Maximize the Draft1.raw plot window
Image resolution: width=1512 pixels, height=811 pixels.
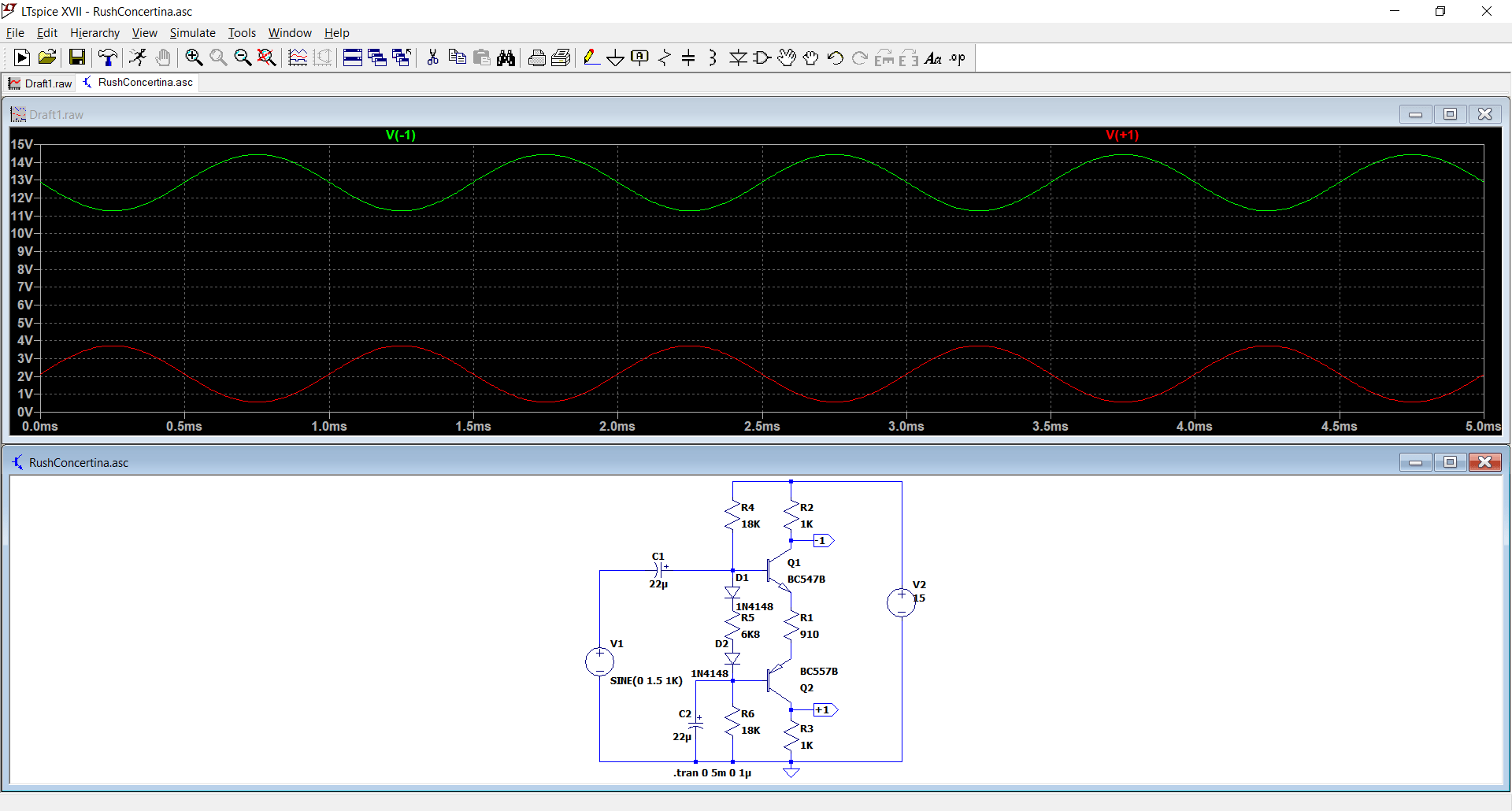[x=1450, y=114]
